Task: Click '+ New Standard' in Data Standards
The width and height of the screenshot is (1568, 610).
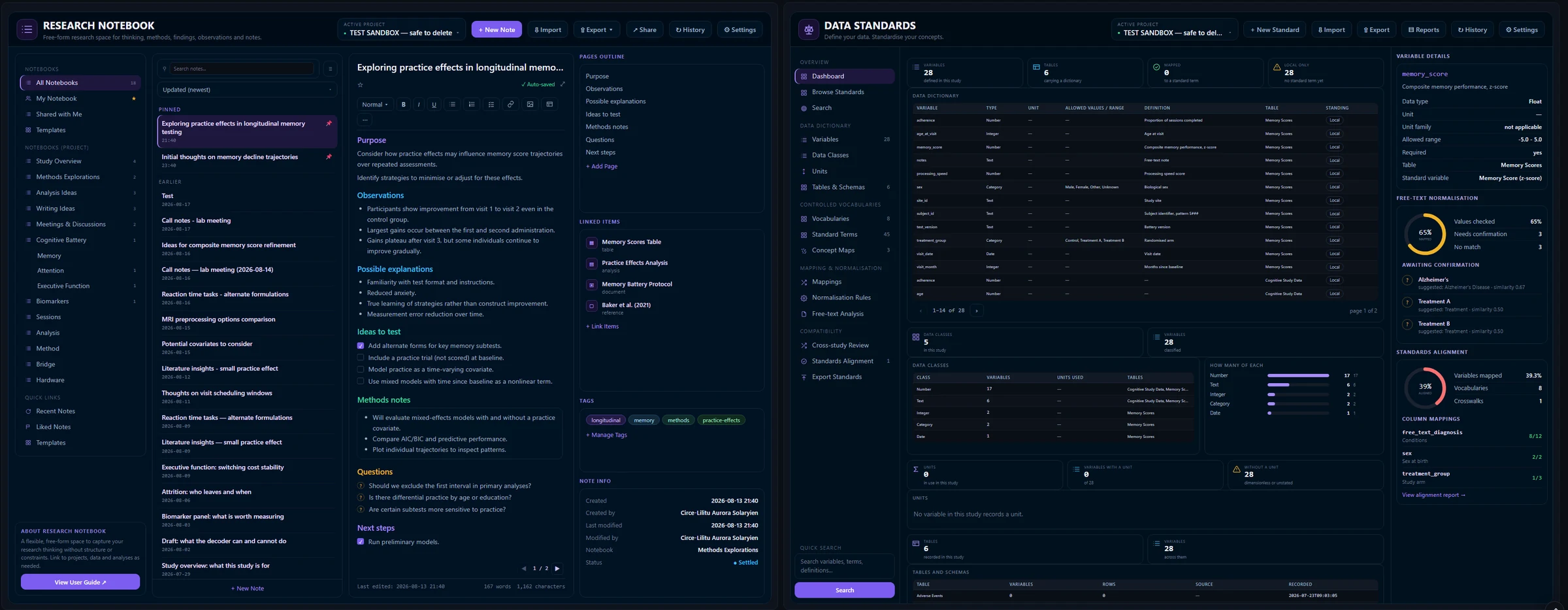Action: click(1275, 30)
